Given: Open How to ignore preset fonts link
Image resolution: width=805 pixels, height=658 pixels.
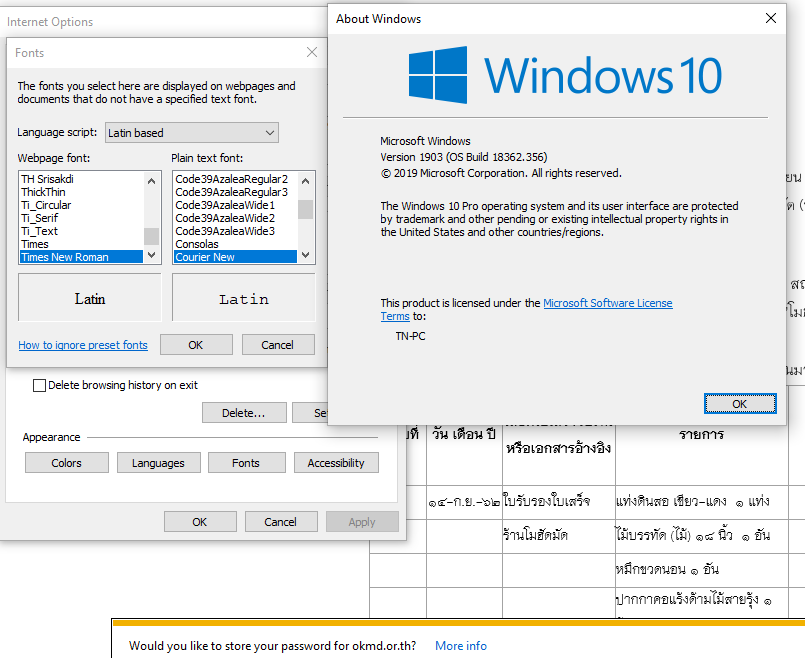Looking at the screenshot, I should [83, 345].
